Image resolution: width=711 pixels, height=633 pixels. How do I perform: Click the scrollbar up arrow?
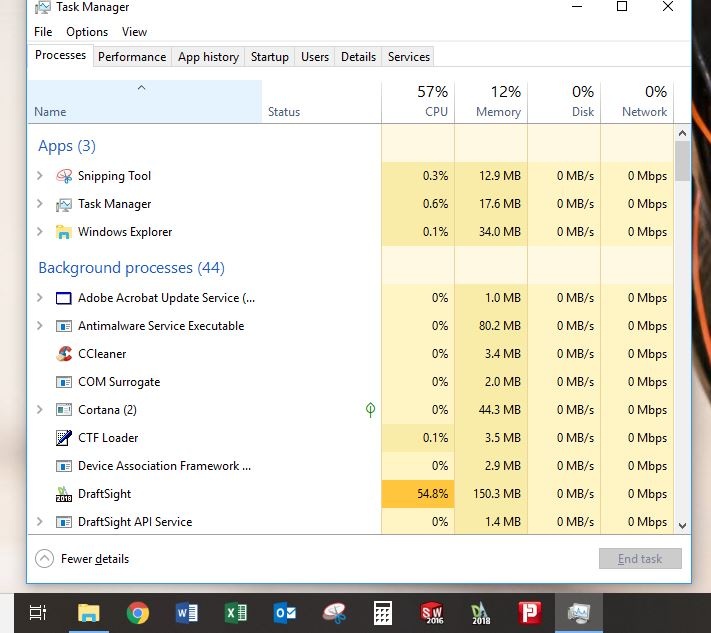point(682,133)
